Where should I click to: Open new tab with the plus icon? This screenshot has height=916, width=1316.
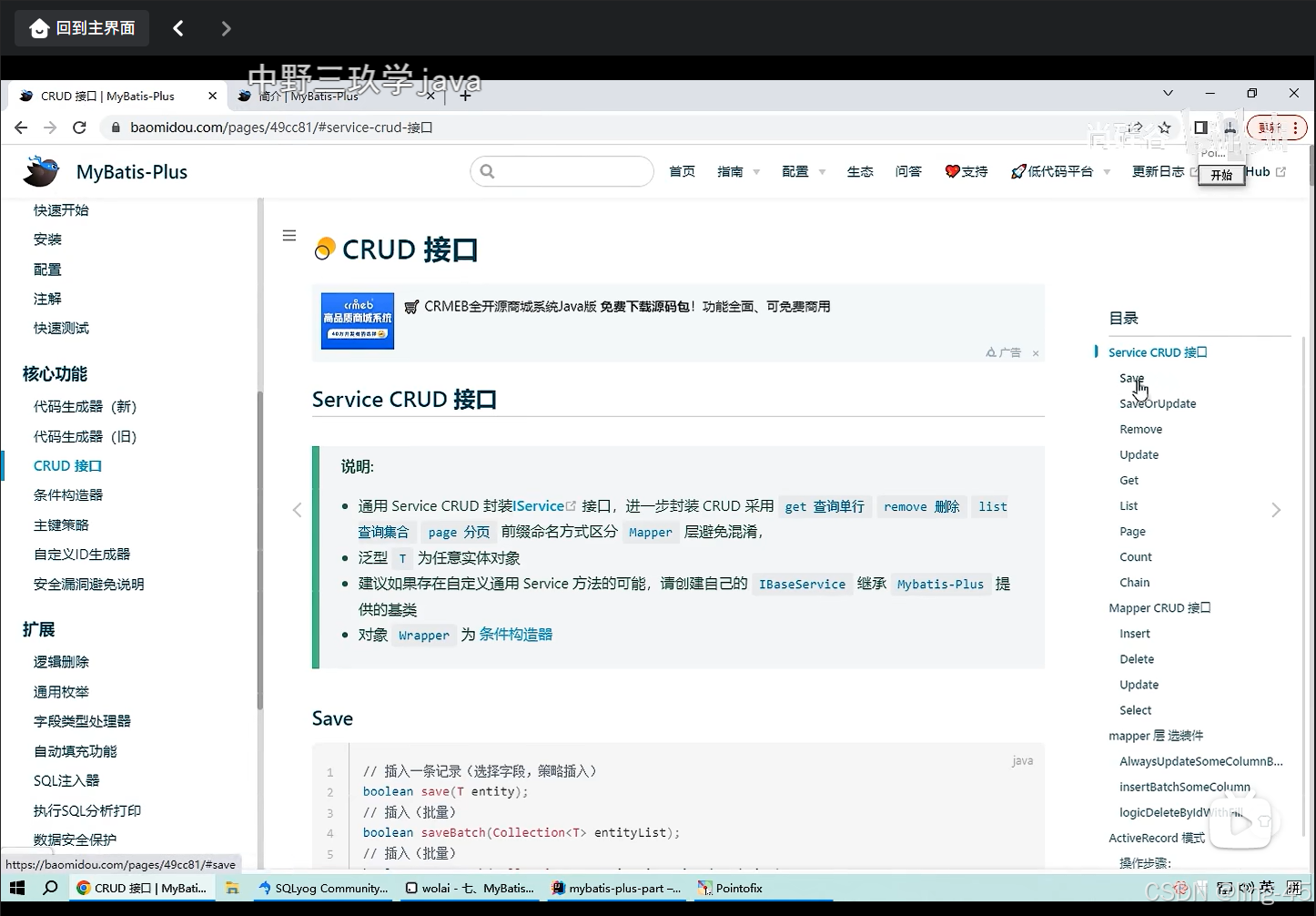(x=465, y=96)
